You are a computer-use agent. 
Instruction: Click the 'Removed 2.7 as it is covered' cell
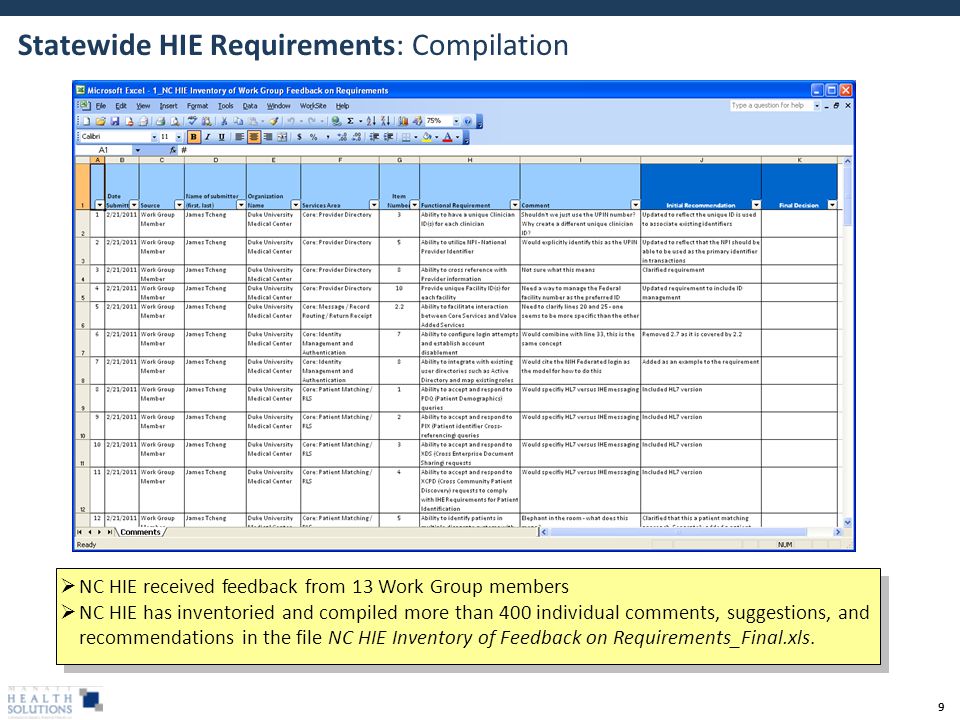pyautogui.click(x=700, y=343)
